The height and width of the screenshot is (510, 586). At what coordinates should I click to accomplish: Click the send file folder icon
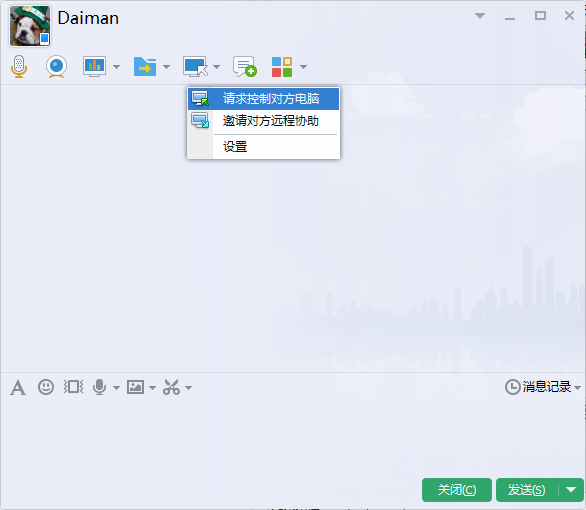pos(145,67)
